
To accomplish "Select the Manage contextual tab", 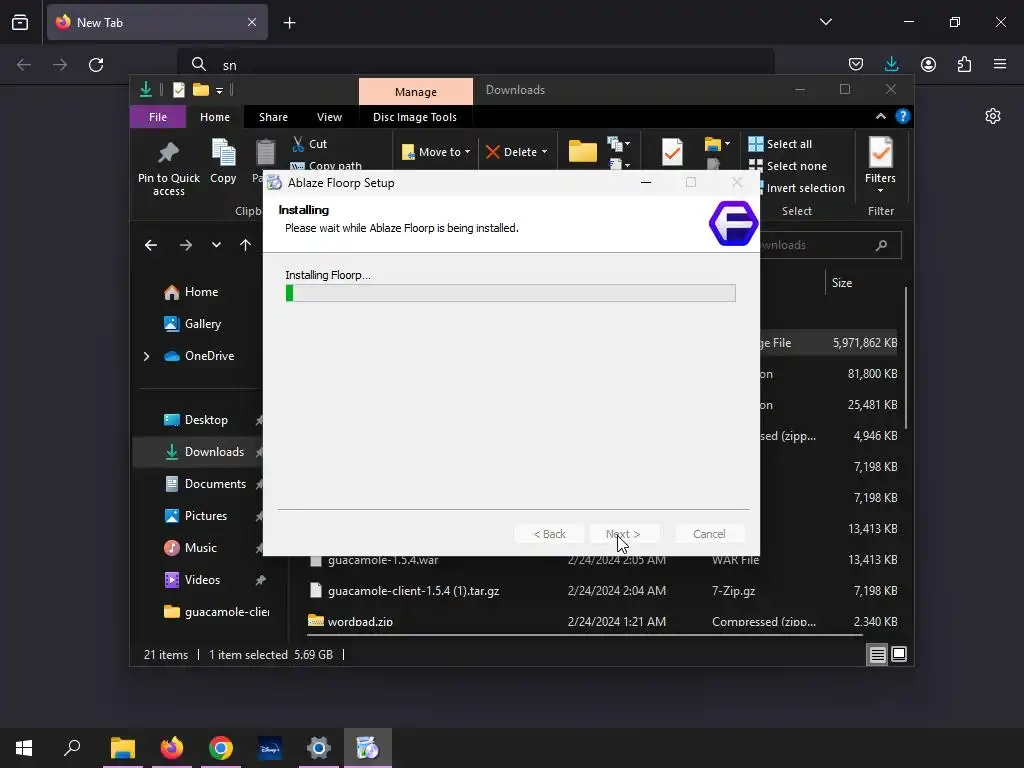I will click(x=415, y=91).
